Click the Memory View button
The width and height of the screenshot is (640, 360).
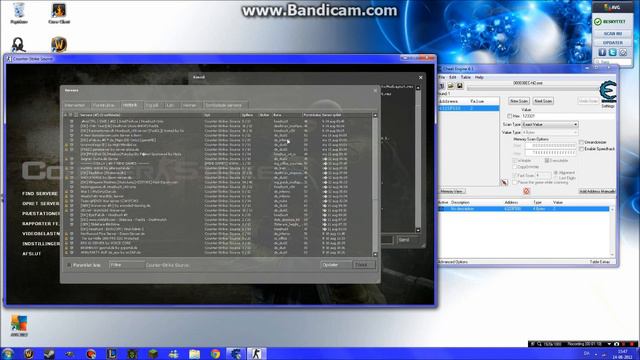tap(452, 191)
